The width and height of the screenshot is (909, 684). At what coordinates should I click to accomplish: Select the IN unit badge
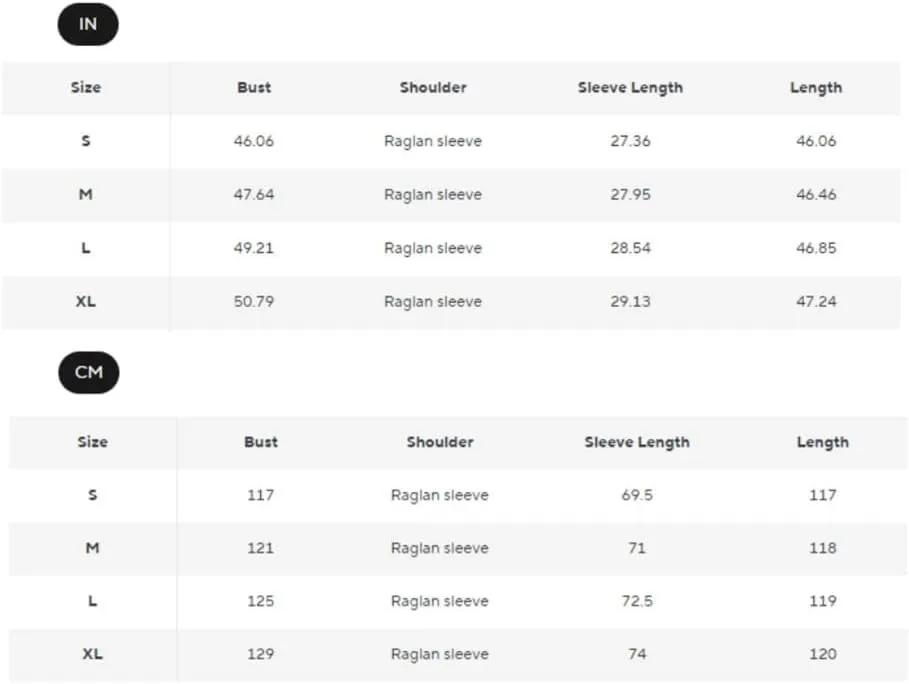tap(88, 24)
